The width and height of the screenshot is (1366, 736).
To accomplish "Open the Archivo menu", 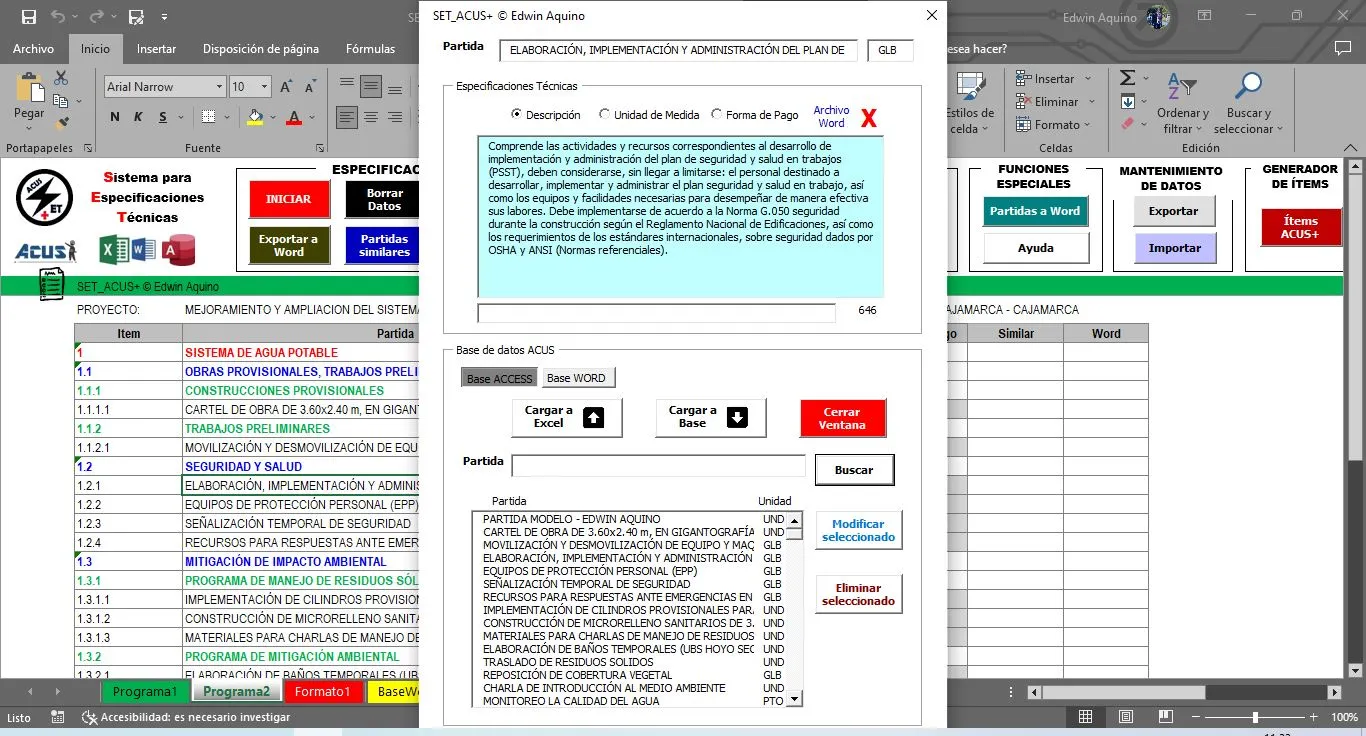I will coord(33,48).
